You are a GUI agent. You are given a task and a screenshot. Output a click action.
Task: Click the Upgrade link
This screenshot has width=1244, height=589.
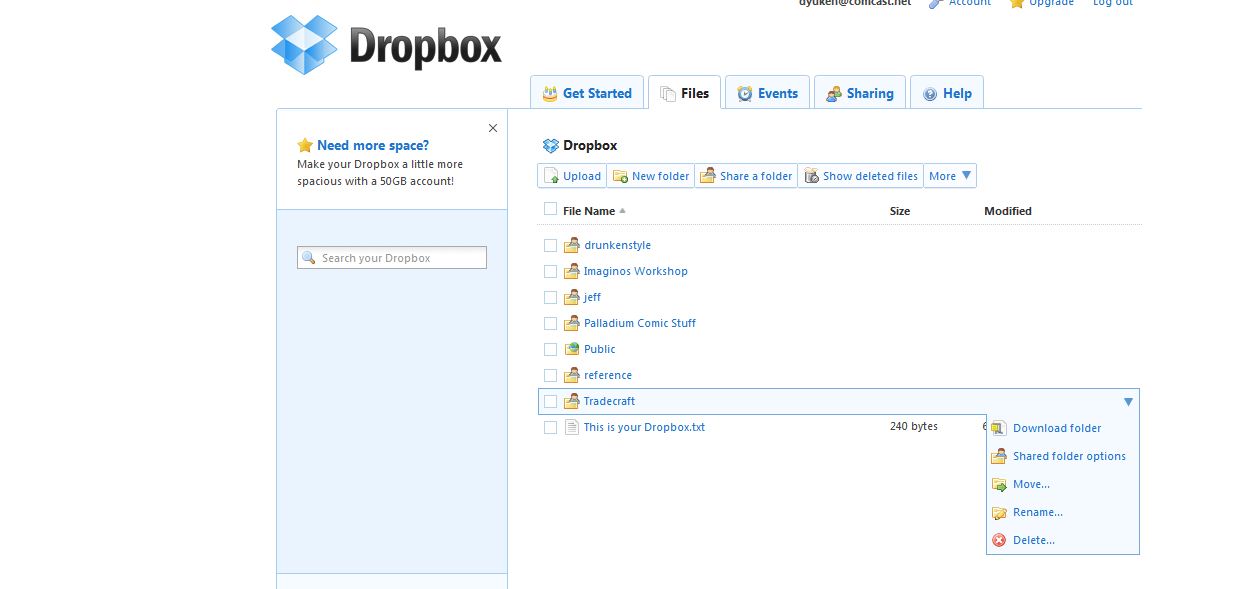tap(1051, 2)
